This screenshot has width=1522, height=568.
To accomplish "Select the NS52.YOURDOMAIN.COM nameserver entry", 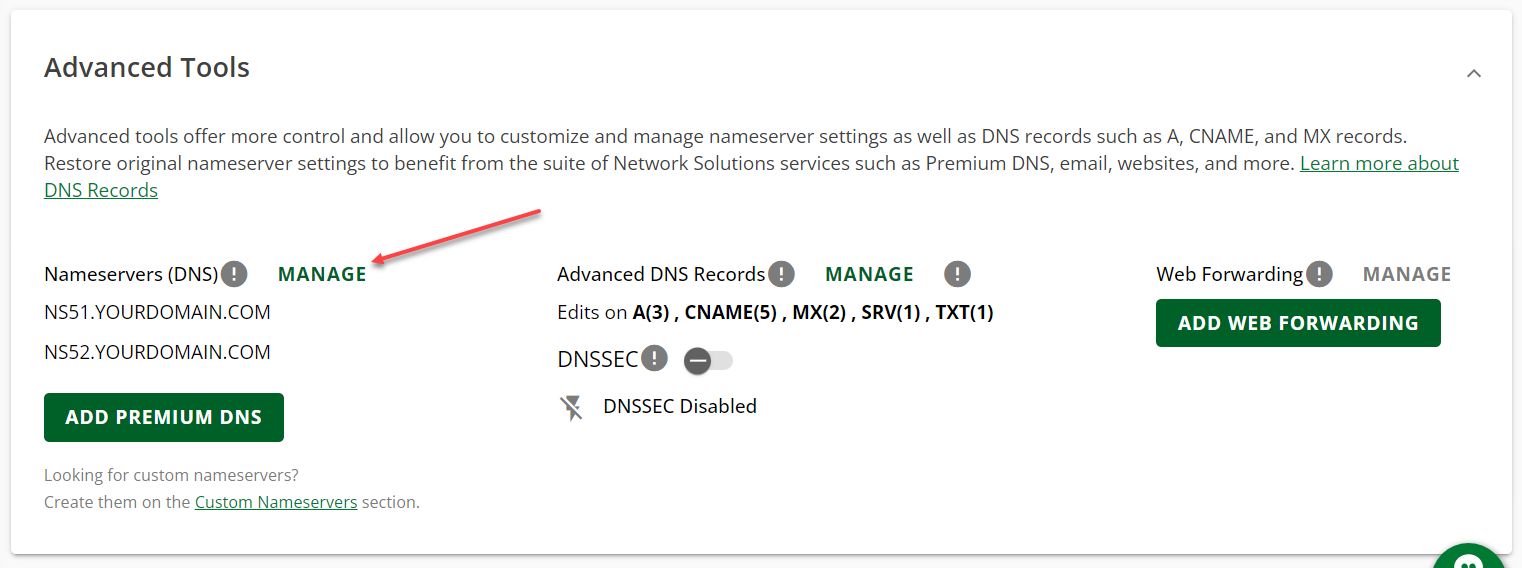I will [157, 352].
